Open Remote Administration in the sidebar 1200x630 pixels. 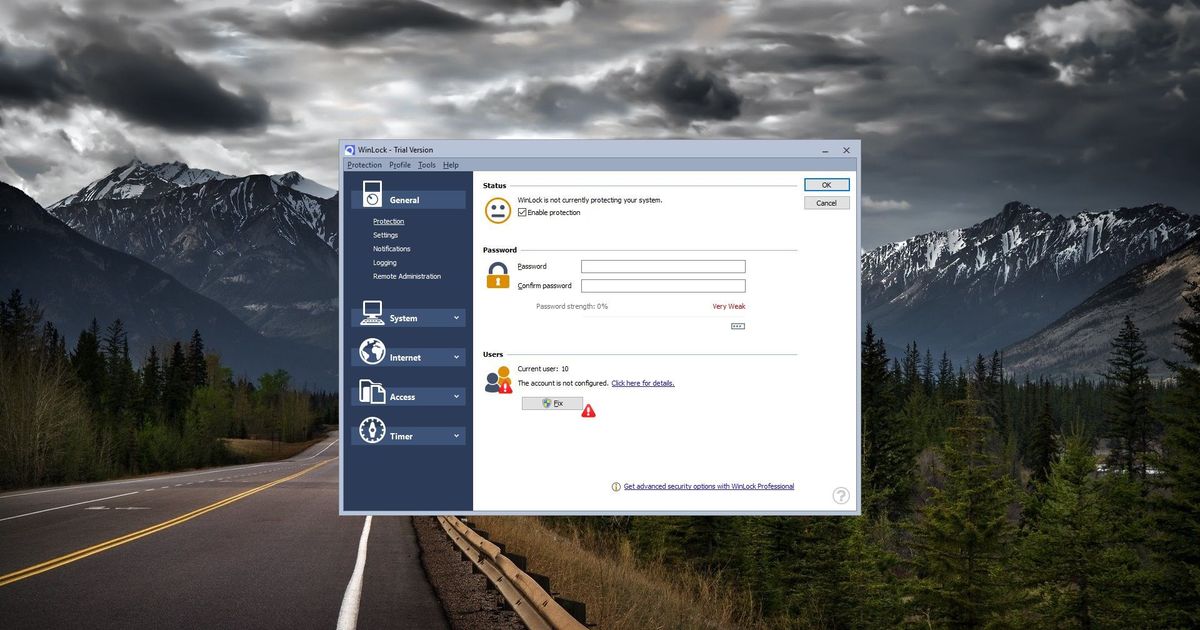pyautogui.click(x=407, y=276)
